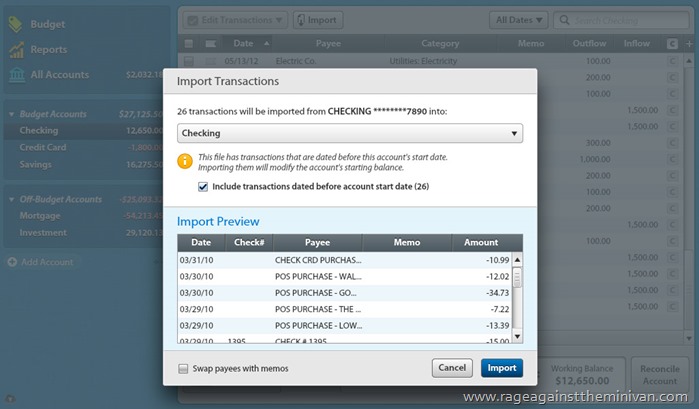The width and height of the screenshot is (699, 409).
Task: Check the Electric Co. row checkbox
Action: (x=189, y=61)
